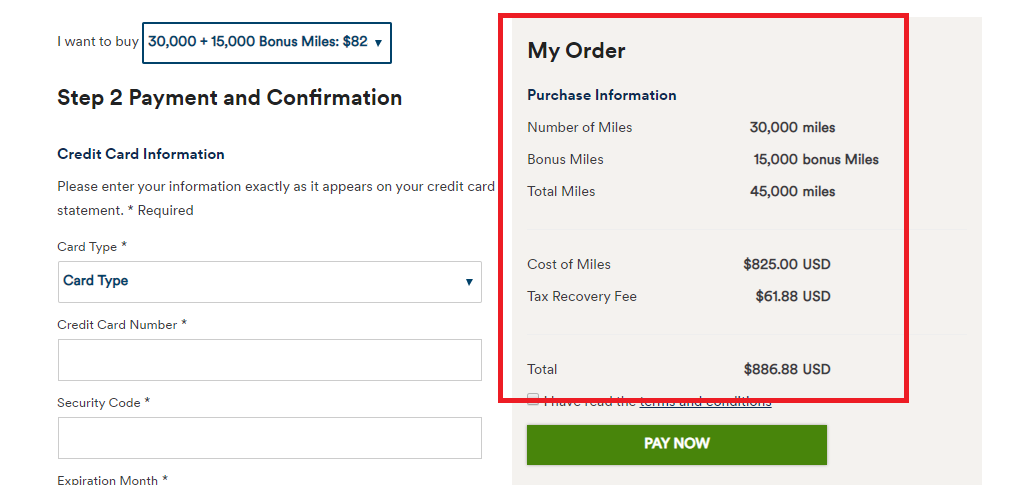Focus the Security Code input box

coord(269,437)
